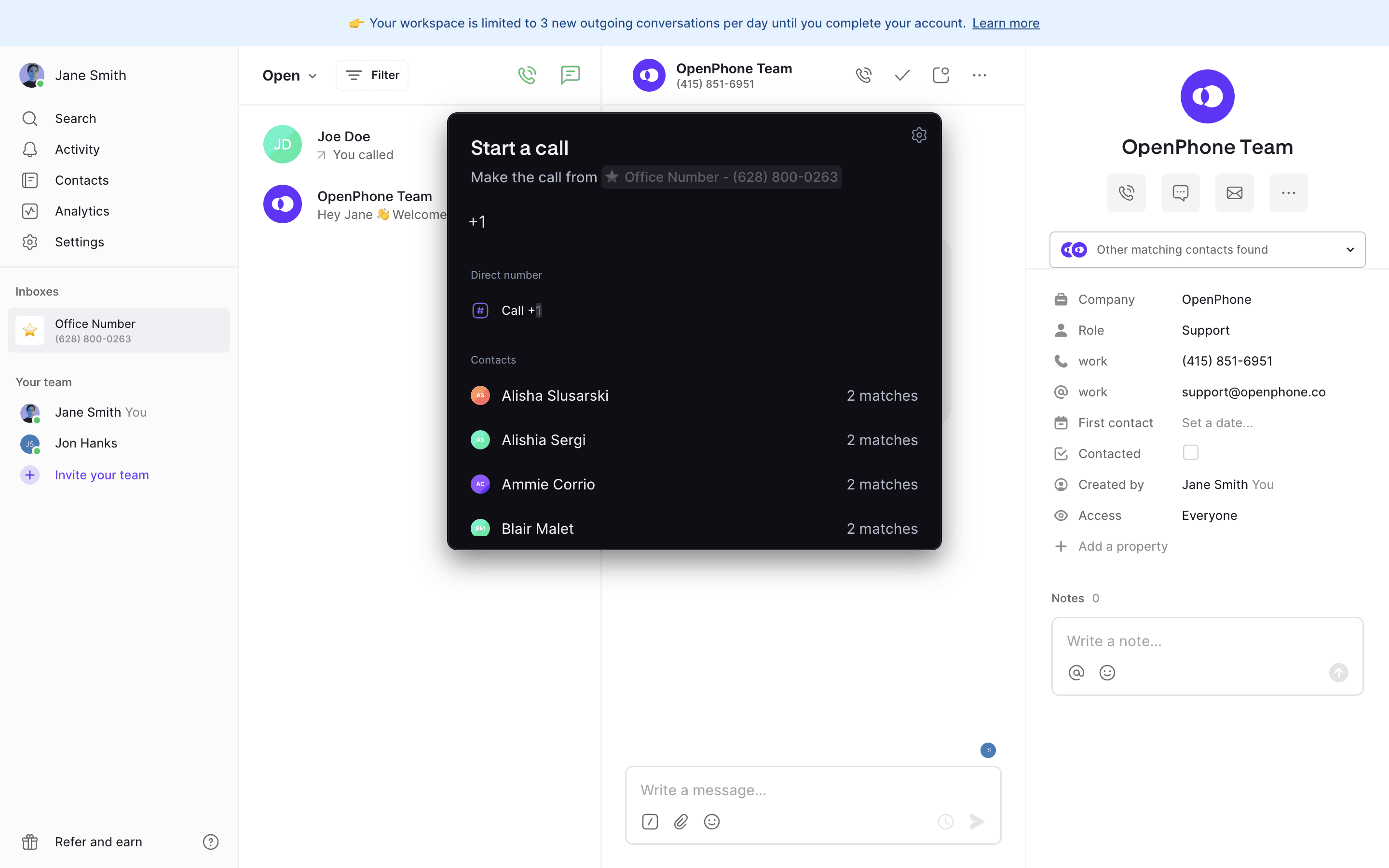
Task: Go to Analytics in sidebar
Action: coord(82,211)
